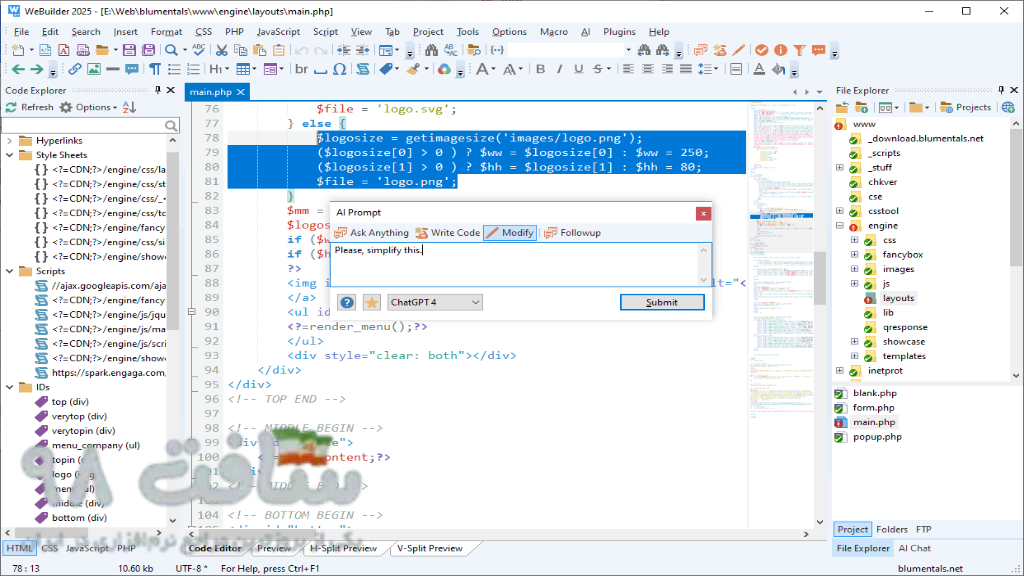Insert a hyperlink with the chain icon
The width and height of the screenshot is (1024, 576).
pos(74,69)
